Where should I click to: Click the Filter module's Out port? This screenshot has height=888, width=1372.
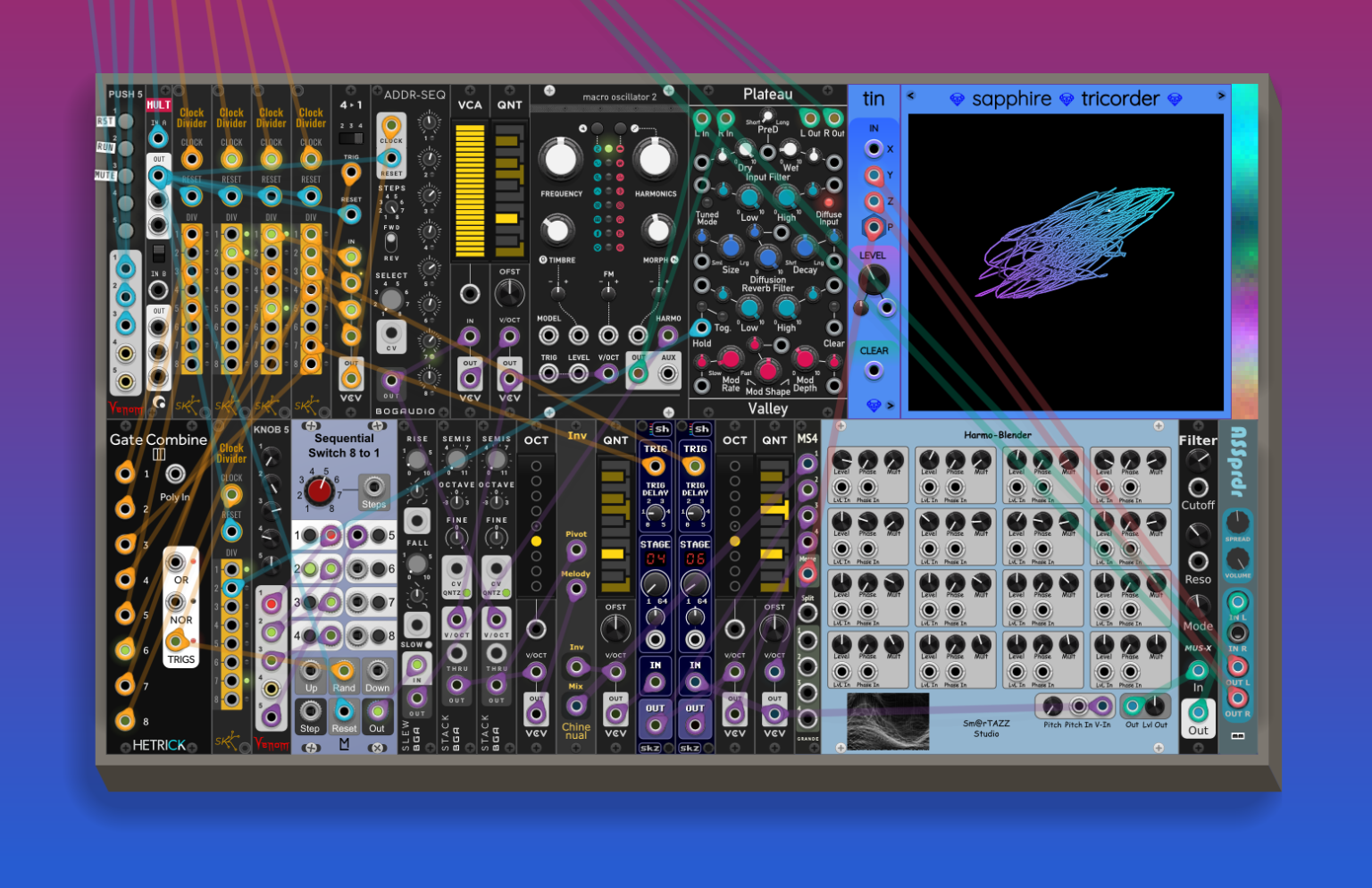point(1198,711)
